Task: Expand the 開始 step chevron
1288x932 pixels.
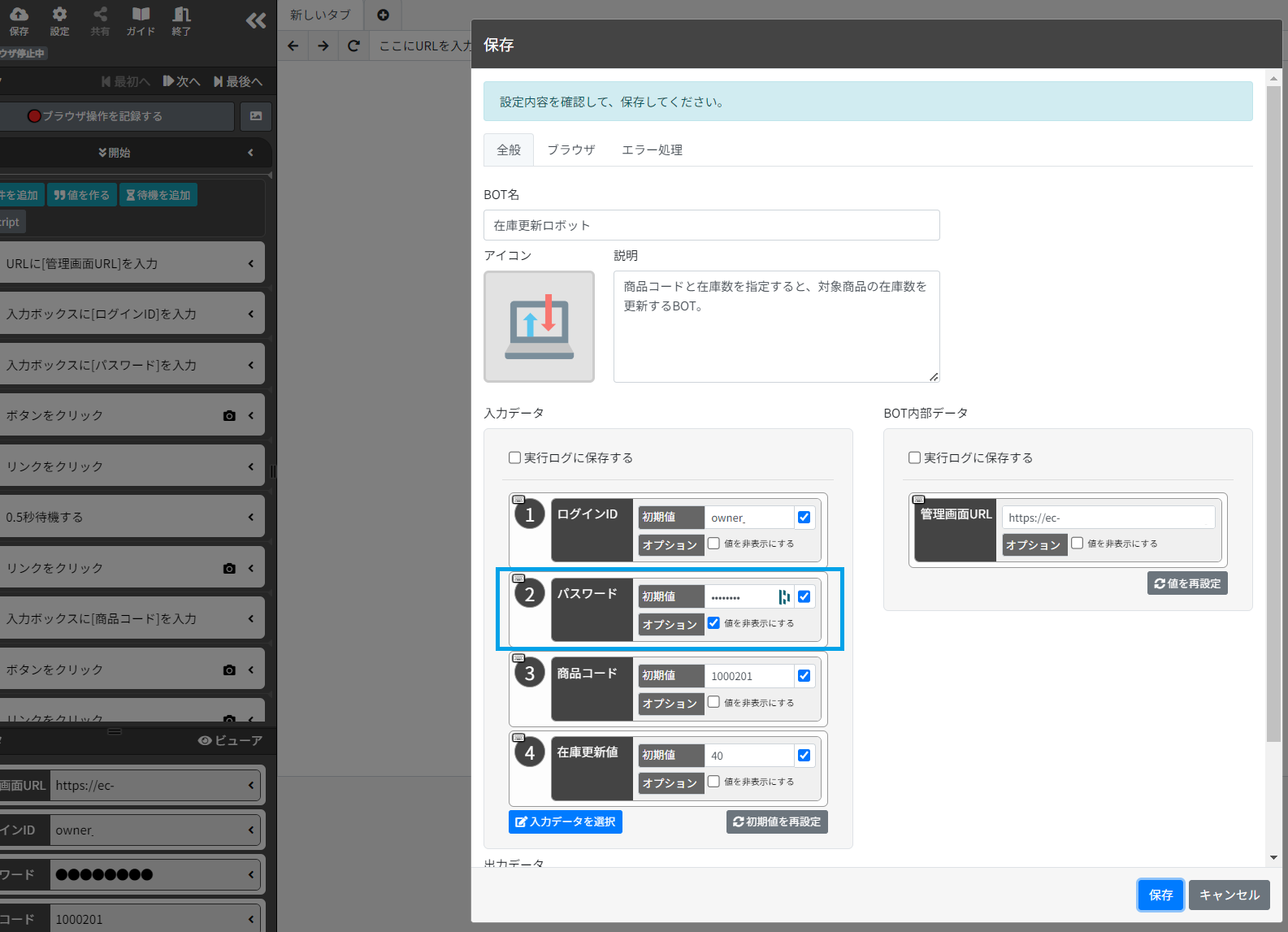Action: coord(250,152)
